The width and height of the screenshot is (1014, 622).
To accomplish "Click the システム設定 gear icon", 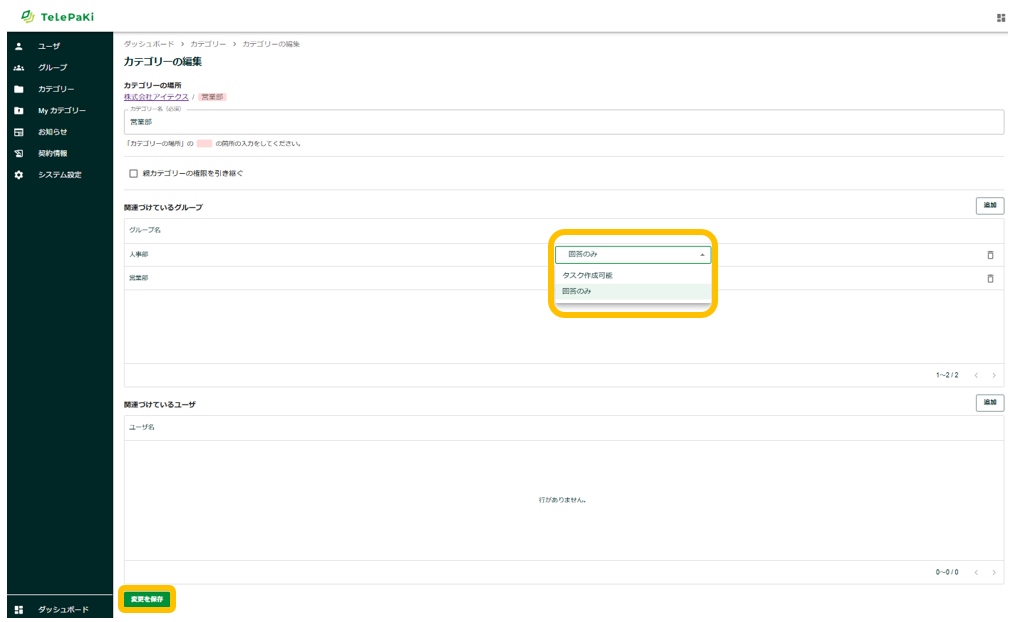I will click(19, 175).
